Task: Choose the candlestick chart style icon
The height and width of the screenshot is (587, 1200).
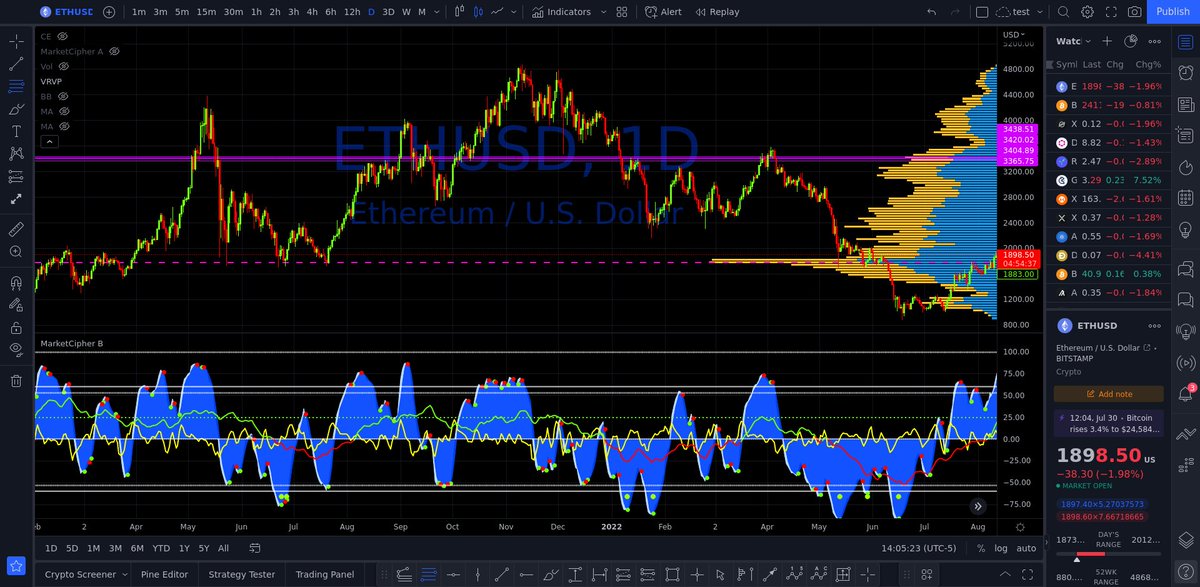Action: click(459, 12)
